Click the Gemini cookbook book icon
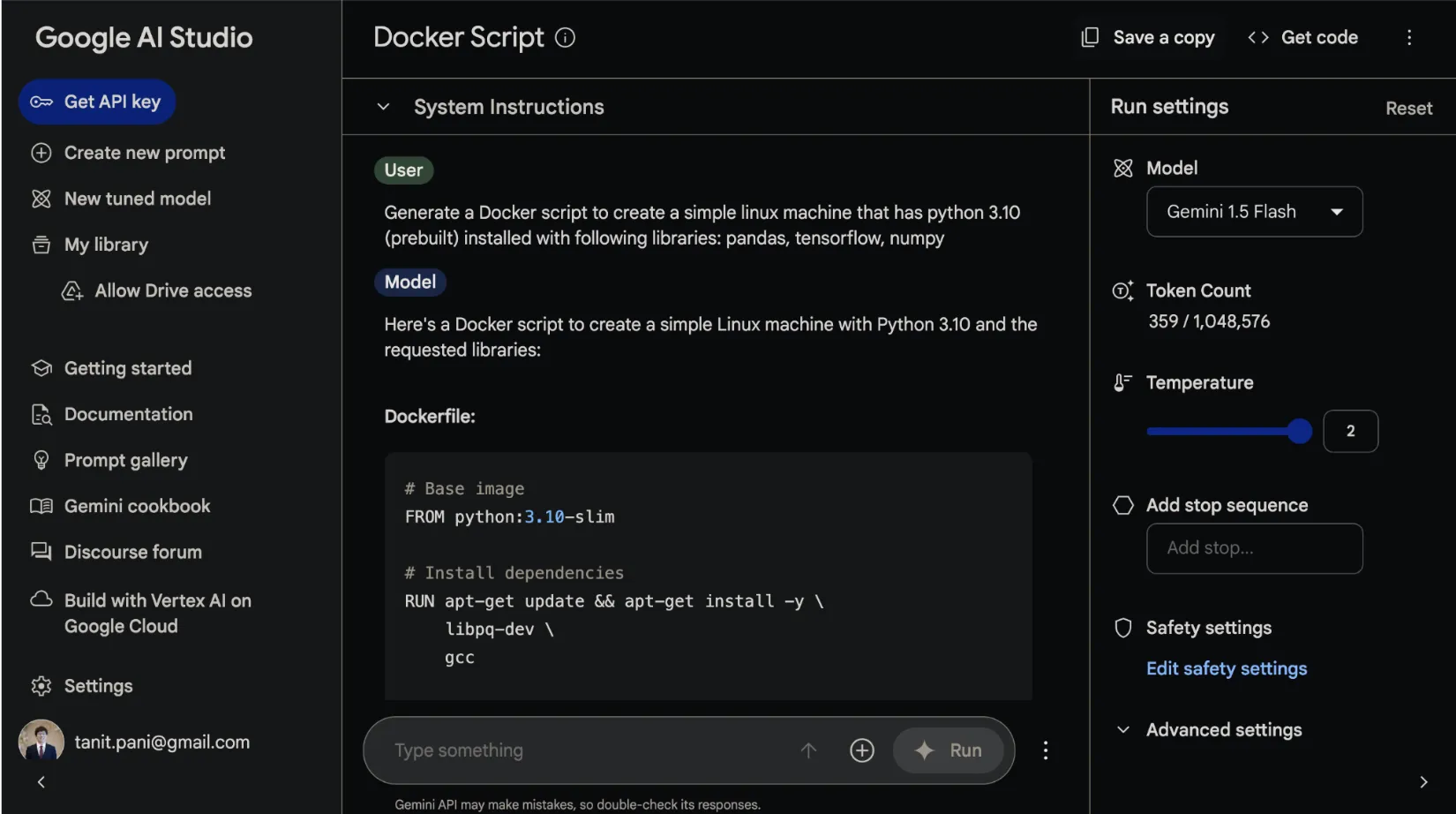Screen dimensions: 1456x814 (x=41, y=506)
